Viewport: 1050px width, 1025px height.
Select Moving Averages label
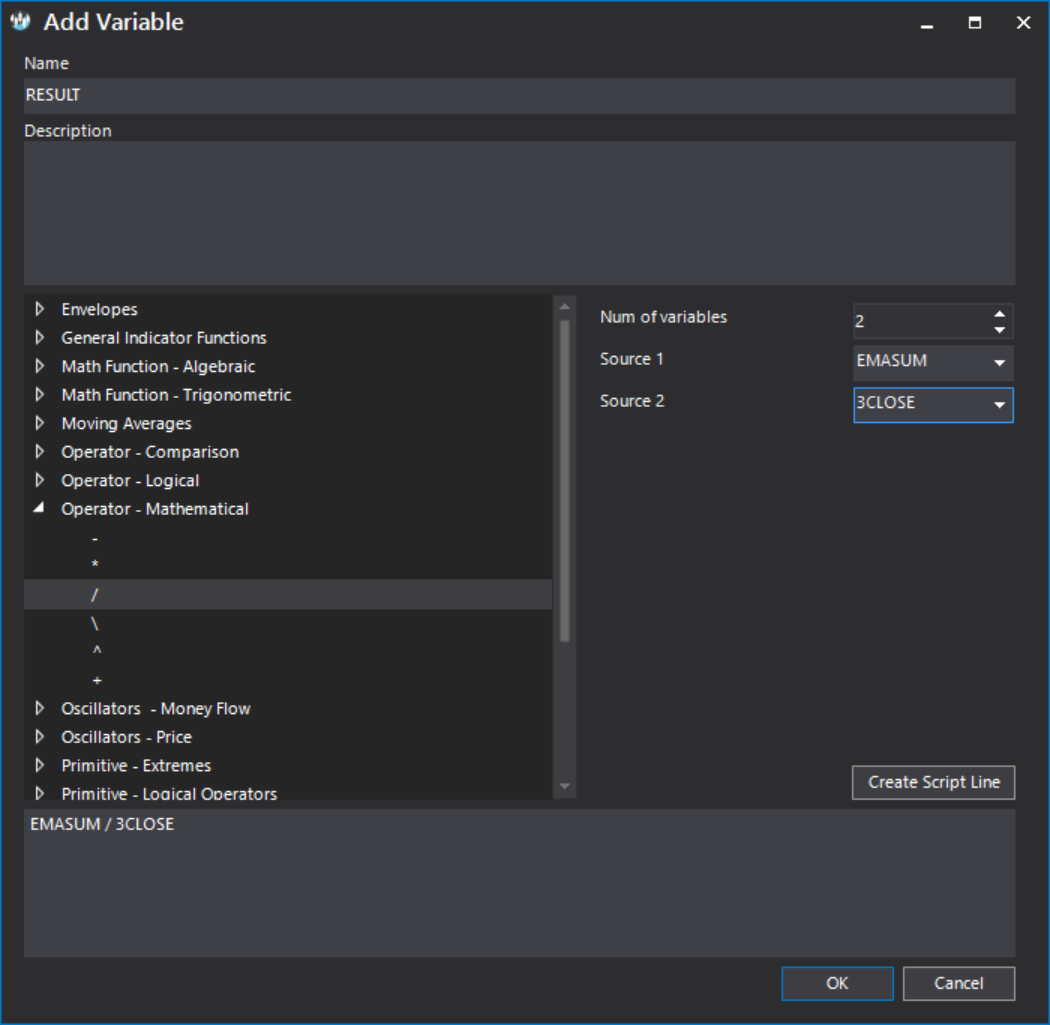(x=127, y=424)
